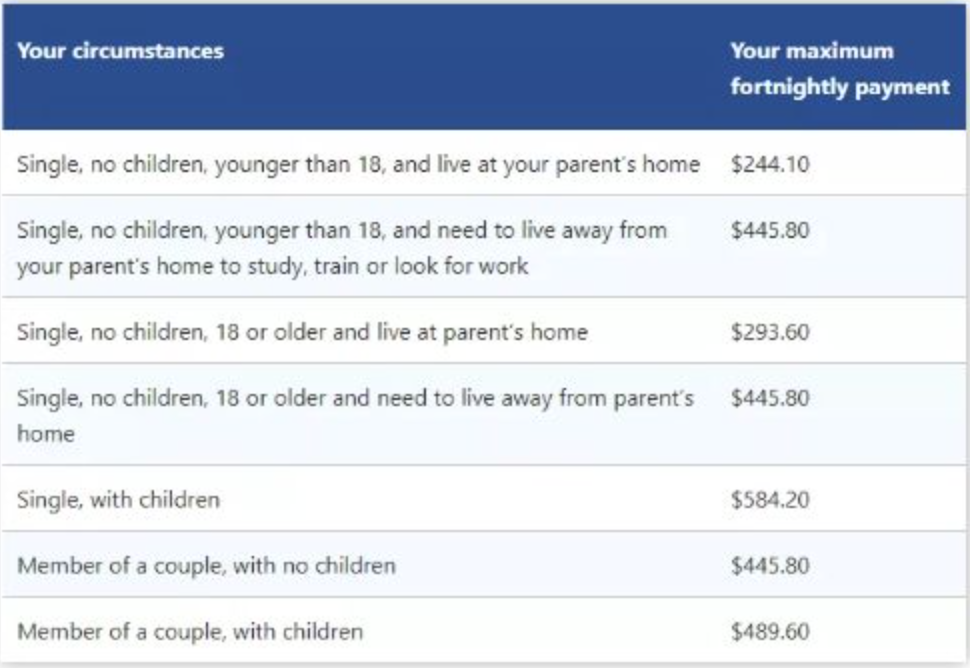The height and width of the screenshot is (668, 970).
Task: Click $445.80 for 18 or older living away
Action: click(769, 398)
